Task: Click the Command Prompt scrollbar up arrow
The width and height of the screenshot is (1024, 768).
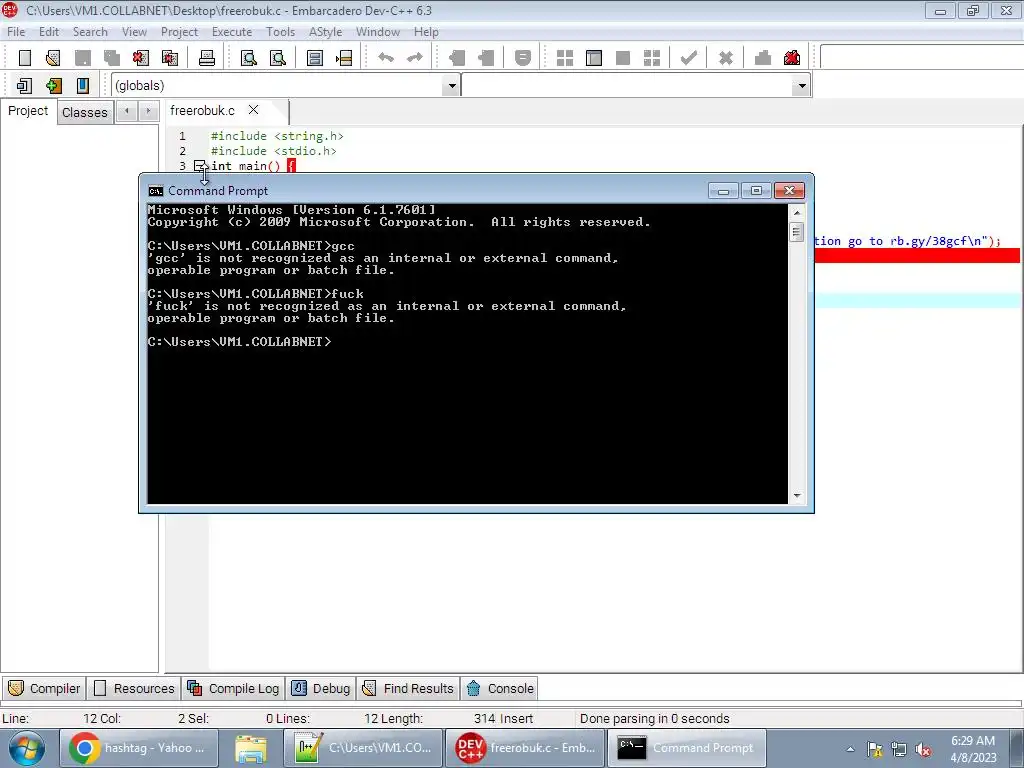Action: point(797,212)
